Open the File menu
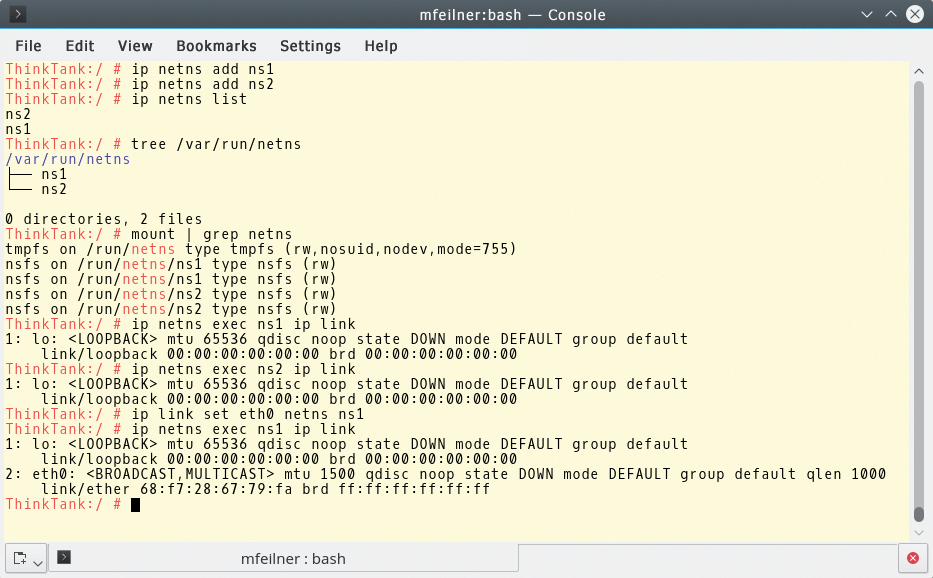The image size is (933, 578). tap(27, 46)
